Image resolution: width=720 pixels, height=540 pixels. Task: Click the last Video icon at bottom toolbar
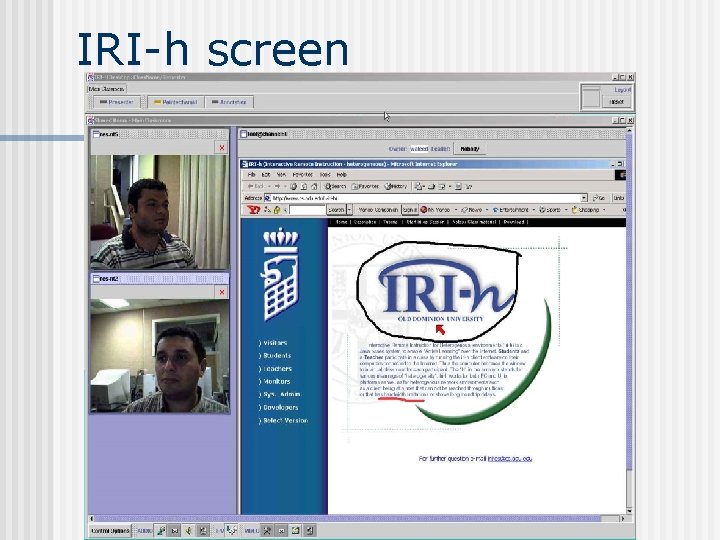(x=310, y=531)
